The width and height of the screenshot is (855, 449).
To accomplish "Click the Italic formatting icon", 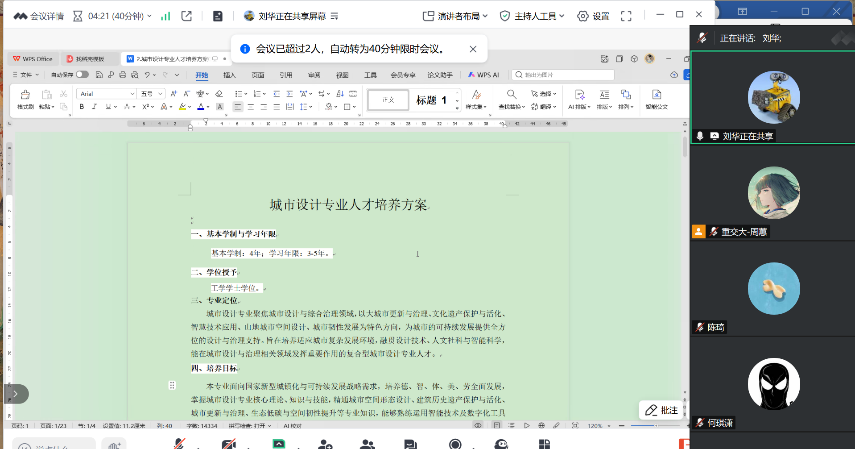I will pos(97,107).
